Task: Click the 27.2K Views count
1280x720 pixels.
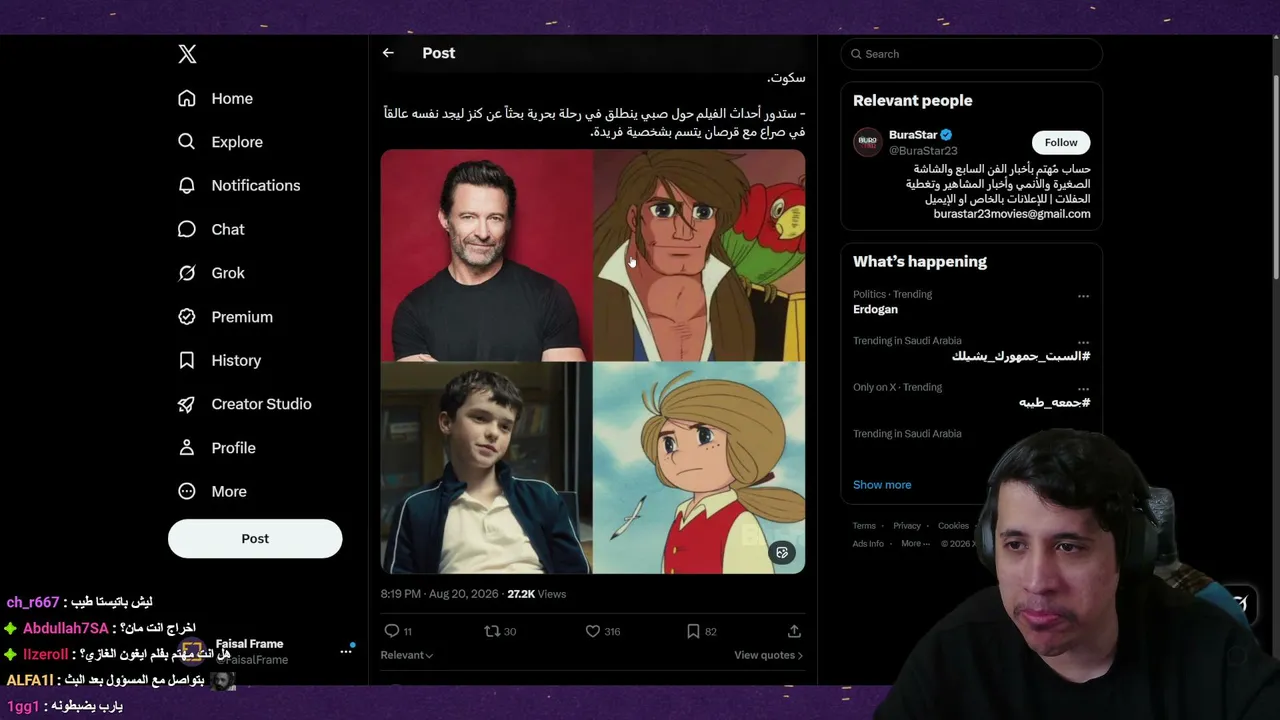Action: 537,594
